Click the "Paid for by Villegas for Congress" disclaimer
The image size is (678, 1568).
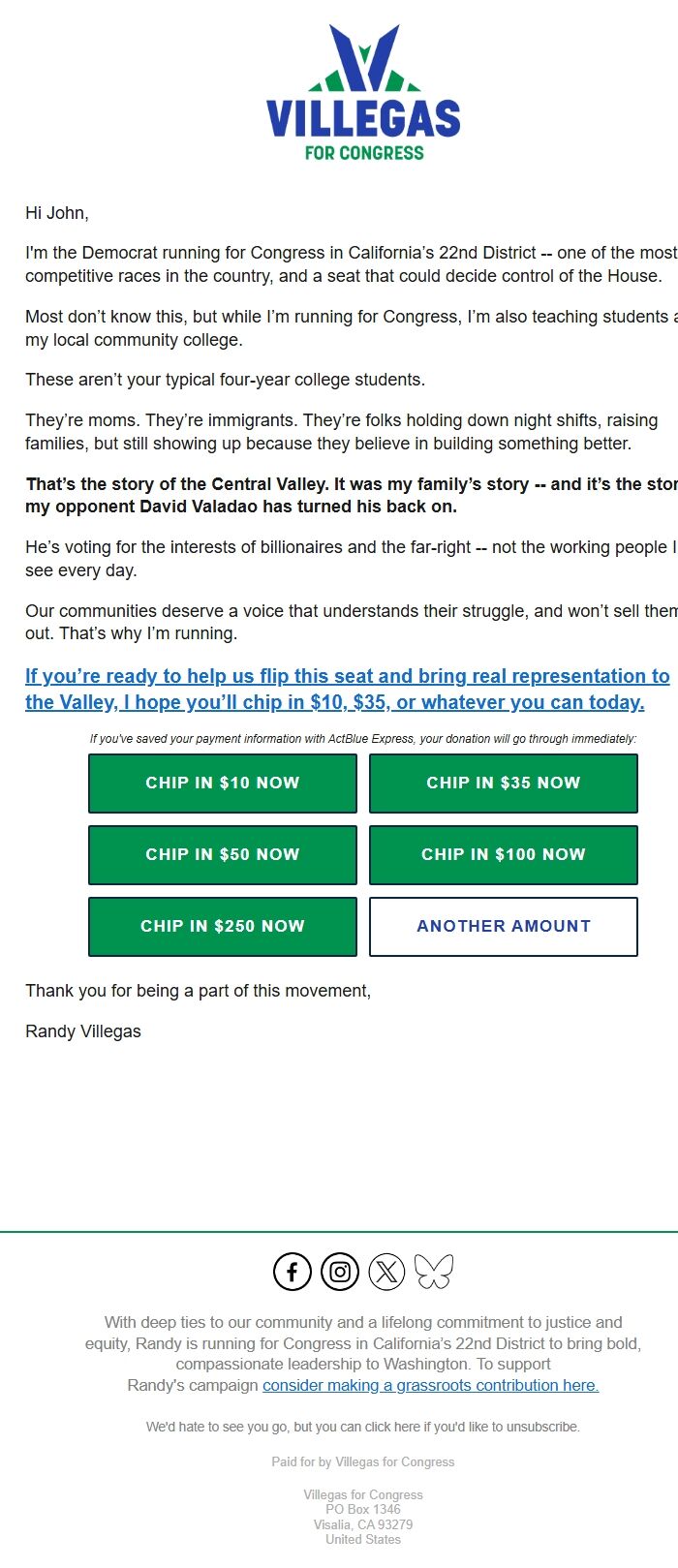point(362,1461)
